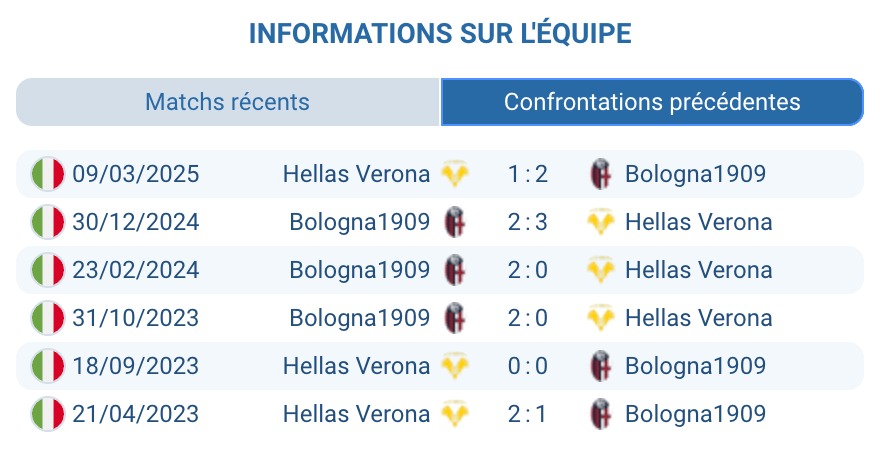Click the Bologna1909 crest in the 21/04/2023 row
880x454 pixels.
click(x=600, y=414)
